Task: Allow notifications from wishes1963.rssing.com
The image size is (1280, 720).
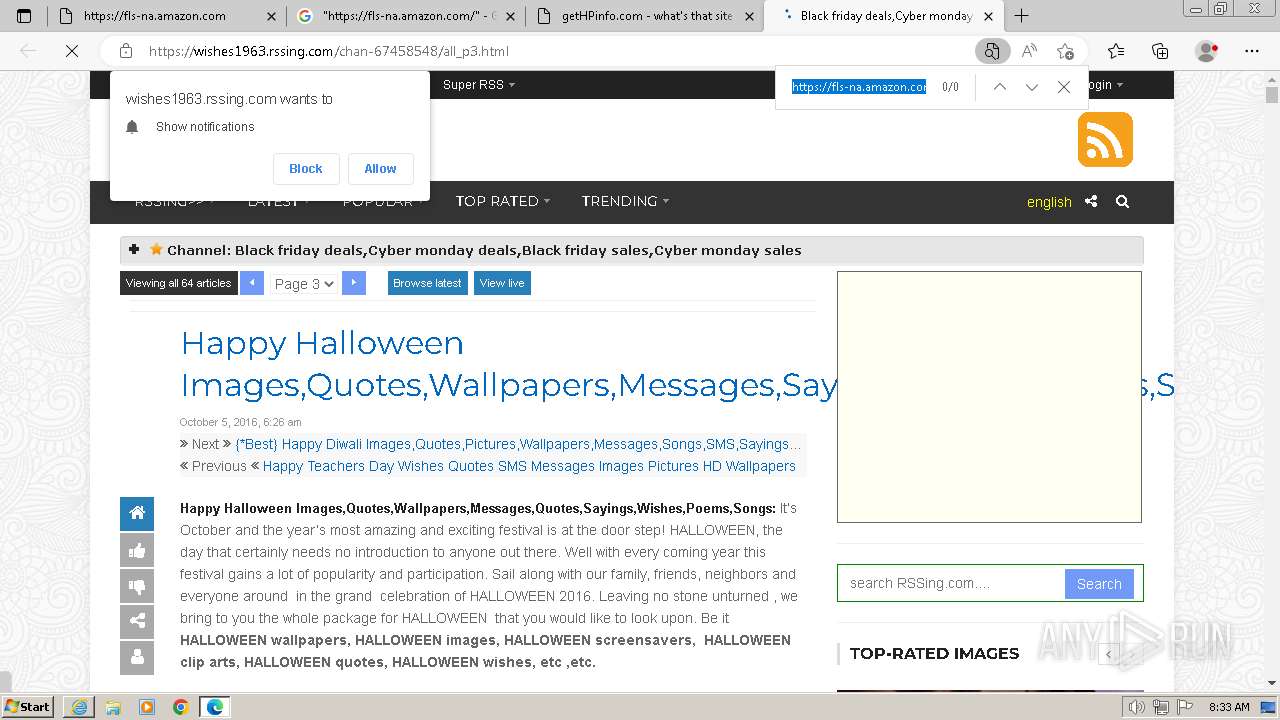Action: (x=380, y=169)
